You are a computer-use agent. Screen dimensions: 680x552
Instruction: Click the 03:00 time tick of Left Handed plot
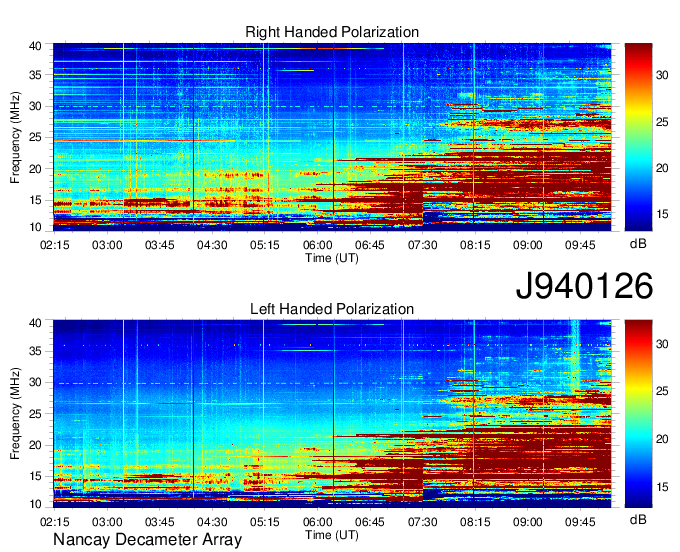point(107,522)
